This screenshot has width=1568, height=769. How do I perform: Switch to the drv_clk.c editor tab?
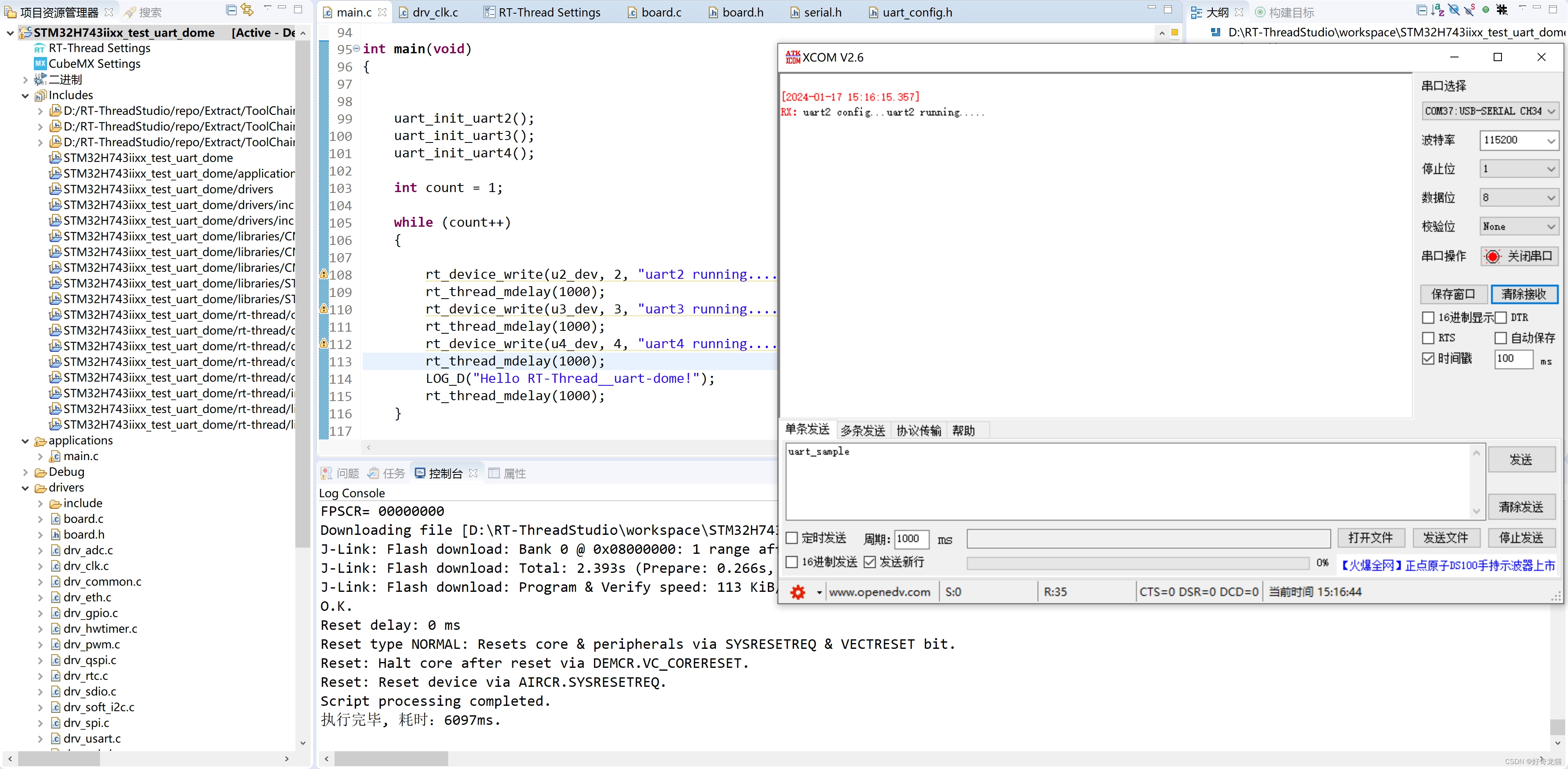point(435,12)
